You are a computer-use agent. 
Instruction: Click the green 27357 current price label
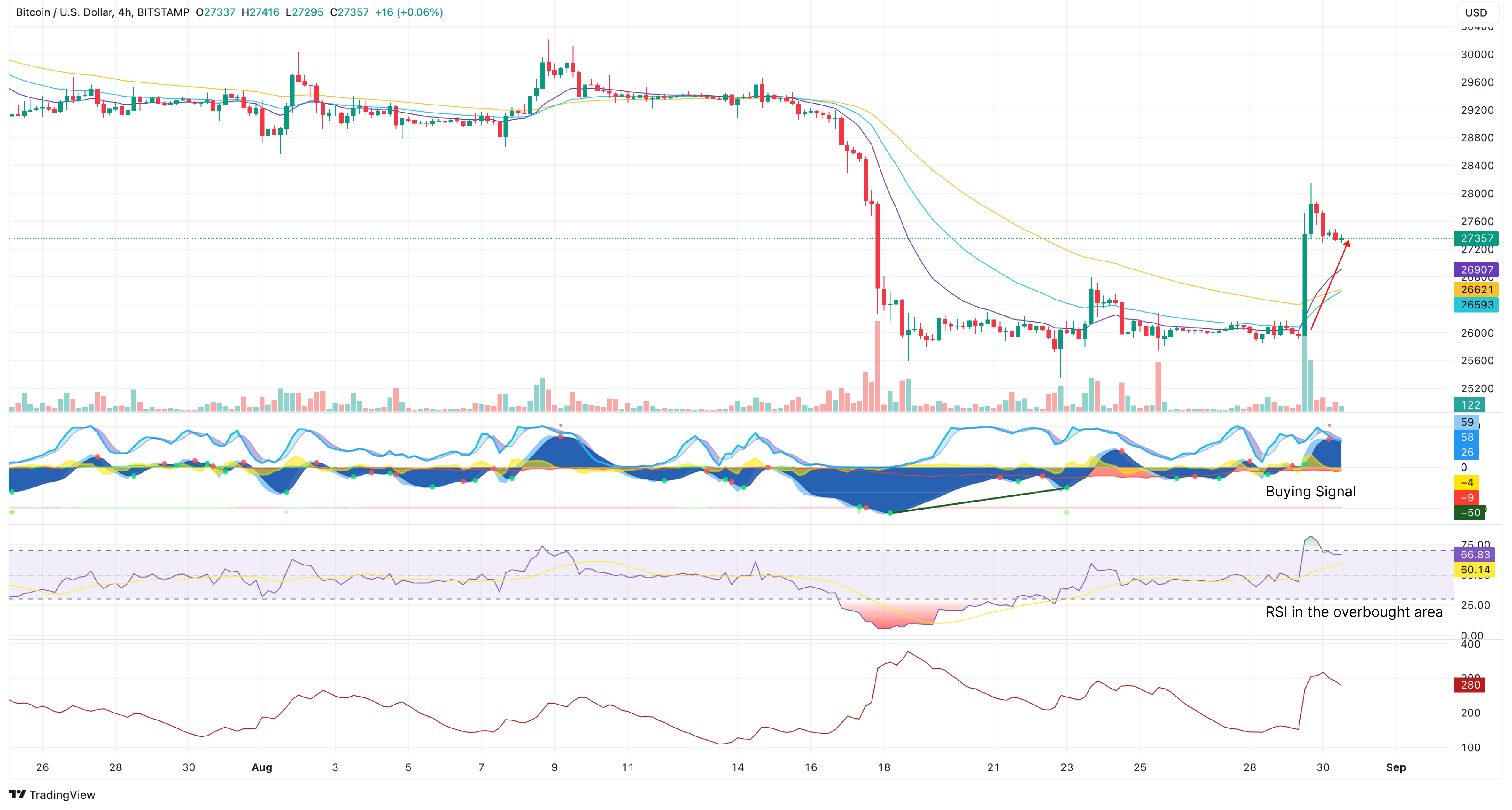[1476, 238]
